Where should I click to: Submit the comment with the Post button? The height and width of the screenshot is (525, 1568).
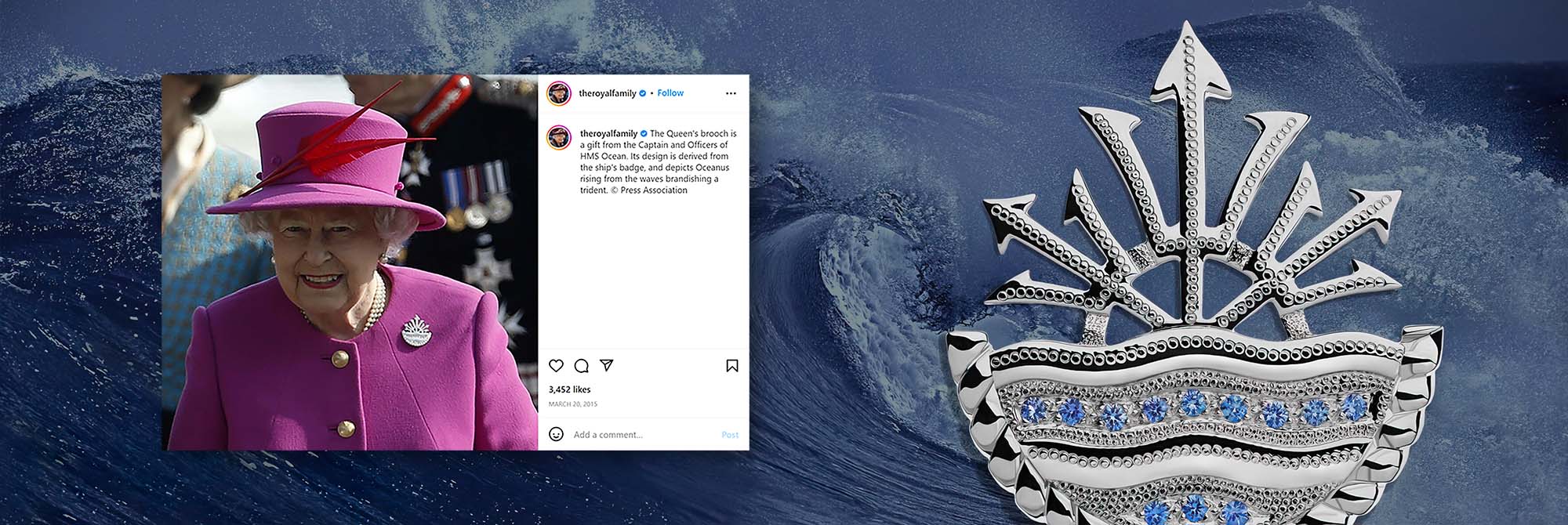pyautogui.click(x=730, y=435)
